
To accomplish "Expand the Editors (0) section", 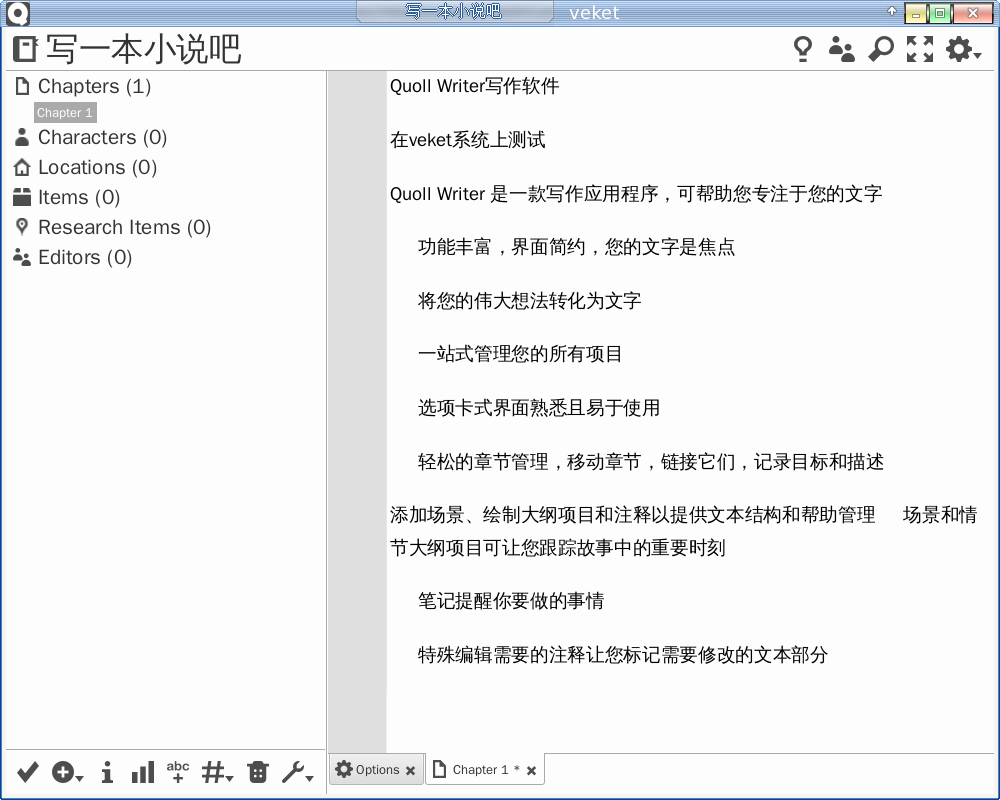I will coord(85,257).
